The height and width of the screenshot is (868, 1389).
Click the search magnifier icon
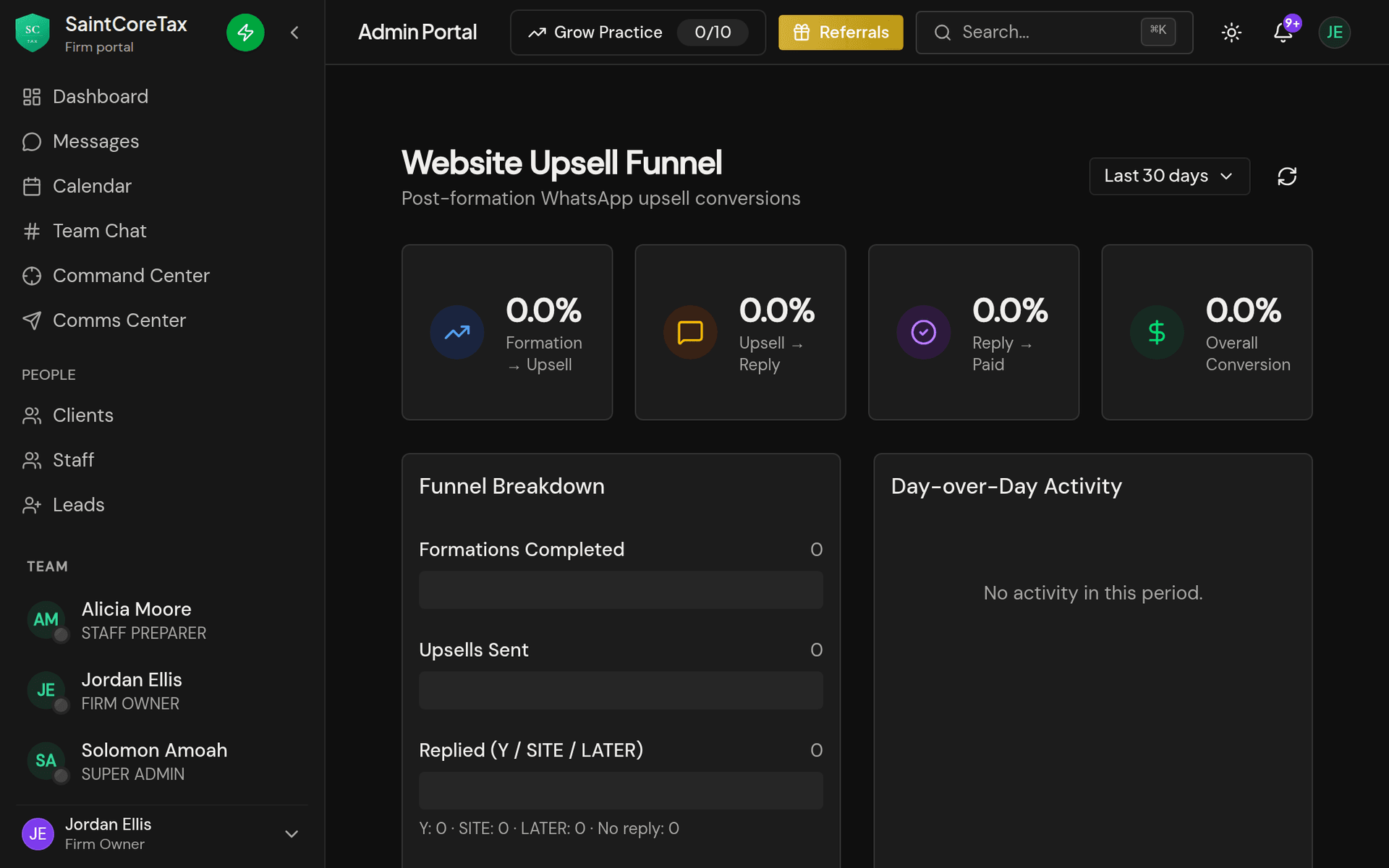coord(943,33)
